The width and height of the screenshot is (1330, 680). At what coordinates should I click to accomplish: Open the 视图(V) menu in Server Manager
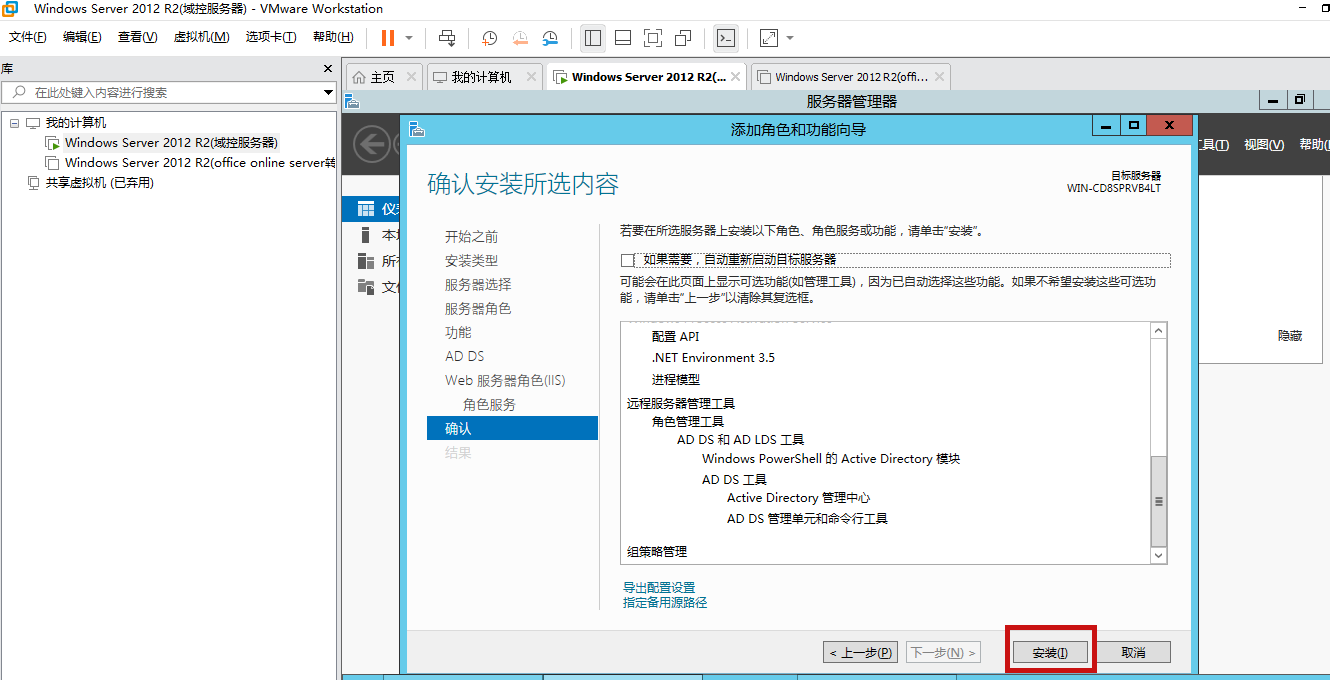1264,145
